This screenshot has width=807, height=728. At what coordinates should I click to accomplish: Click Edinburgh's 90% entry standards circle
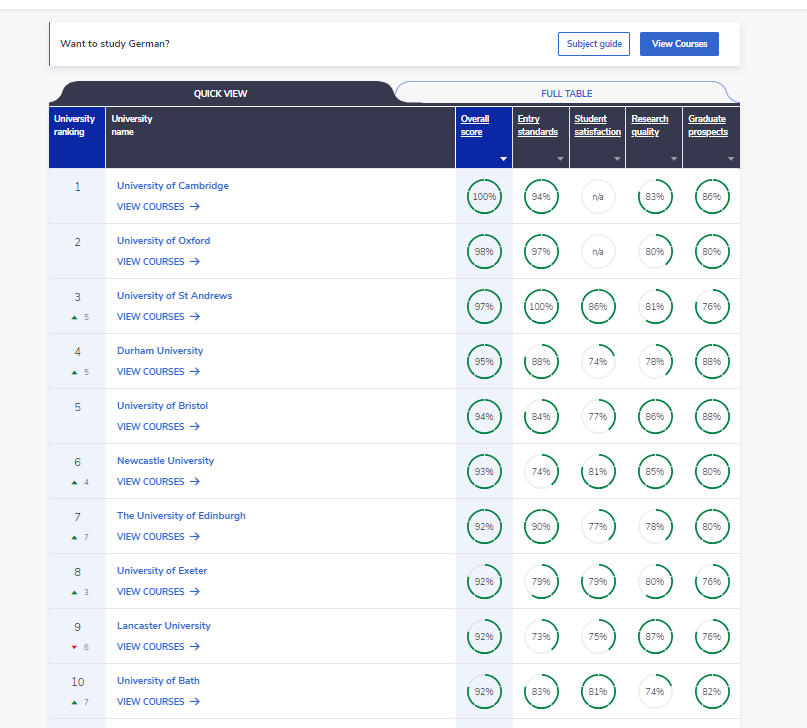coord(541,527)
